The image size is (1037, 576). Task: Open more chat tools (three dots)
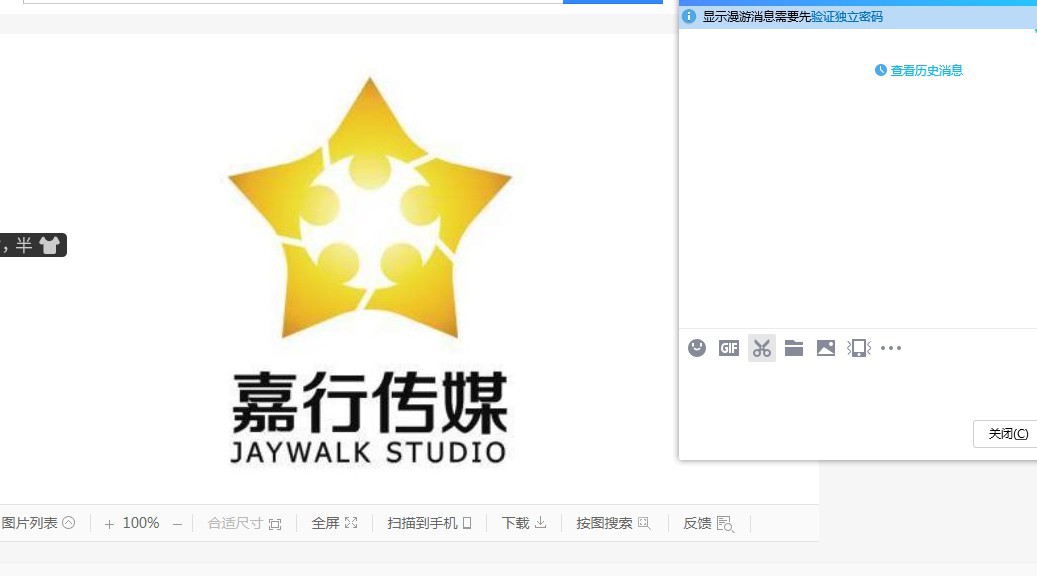[x=891, y=348]
